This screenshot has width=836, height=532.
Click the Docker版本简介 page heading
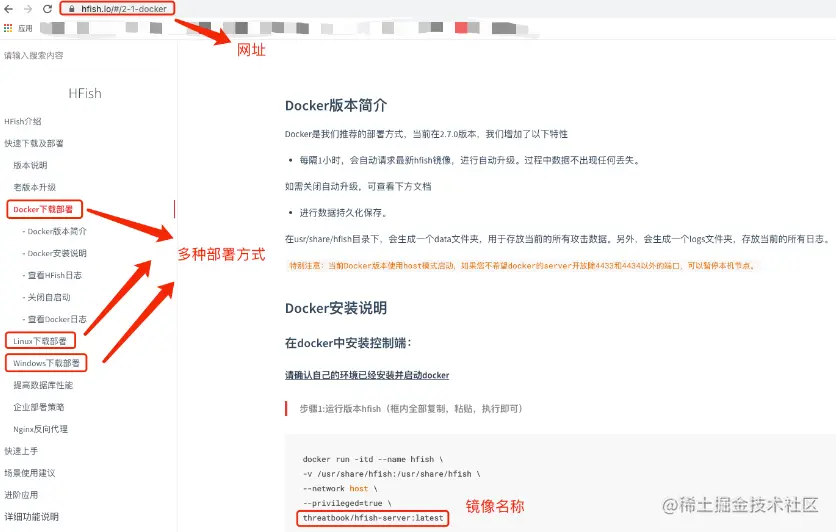point(336,105)
